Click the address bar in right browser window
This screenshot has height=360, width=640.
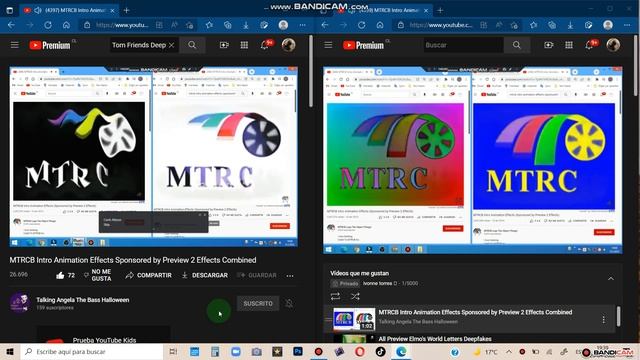click(x=441, y=25)
